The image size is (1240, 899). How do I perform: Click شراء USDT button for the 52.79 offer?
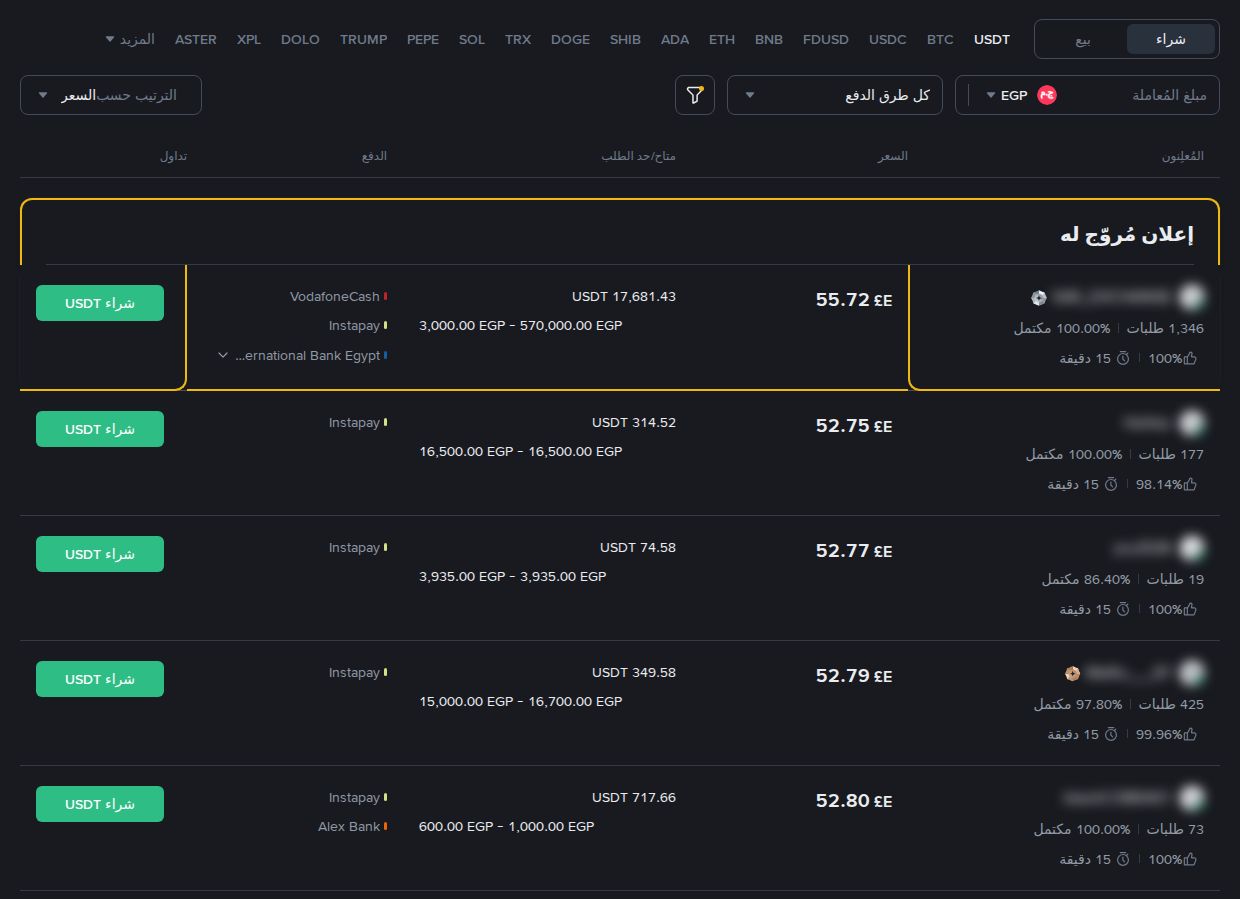click(x=100, y=679)
